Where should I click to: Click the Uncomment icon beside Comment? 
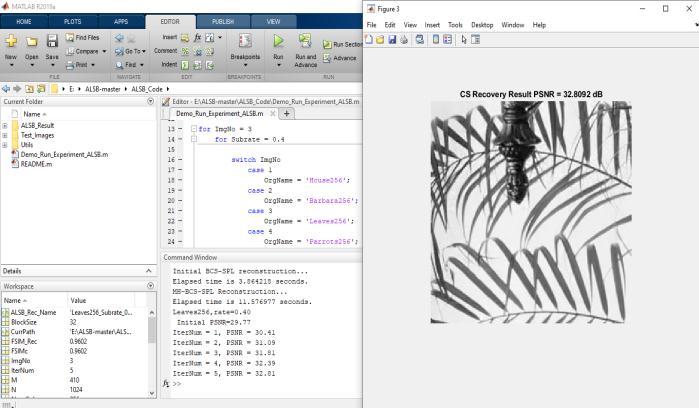198,52
